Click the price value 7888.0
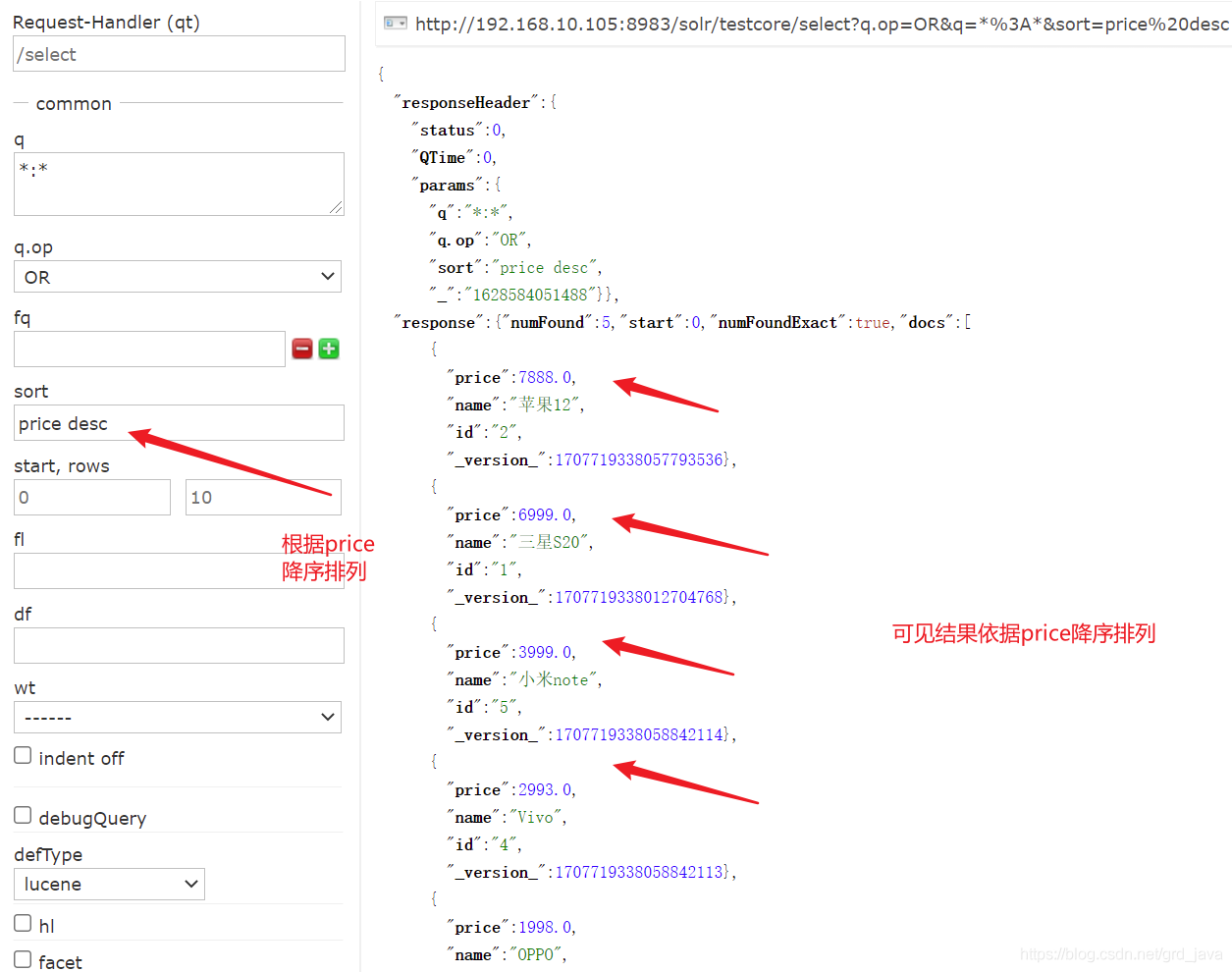The image size is (1232, 972). tap(545, 378)
